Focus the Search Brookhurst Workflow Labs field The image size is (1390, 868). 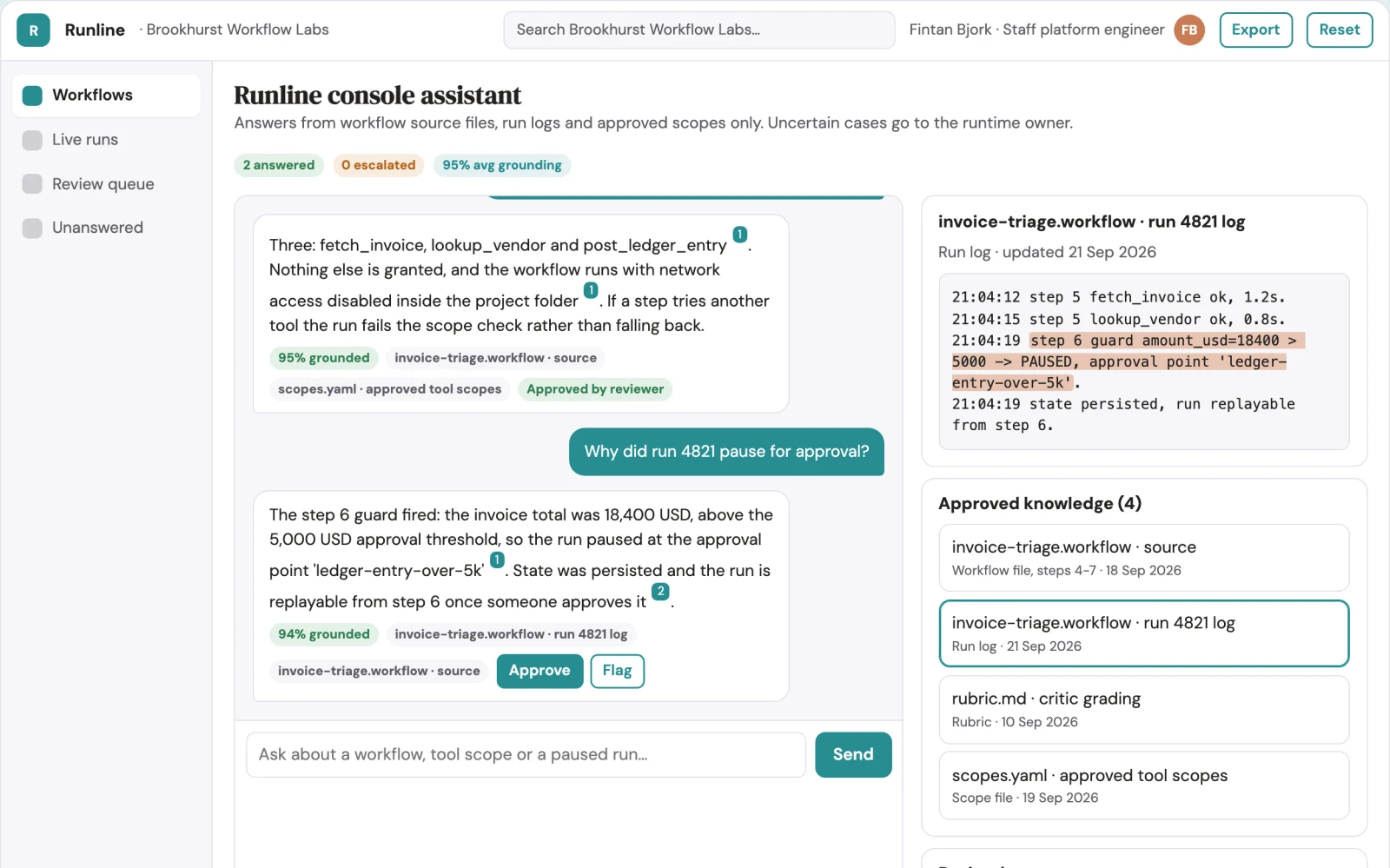(x=698, y=30)
